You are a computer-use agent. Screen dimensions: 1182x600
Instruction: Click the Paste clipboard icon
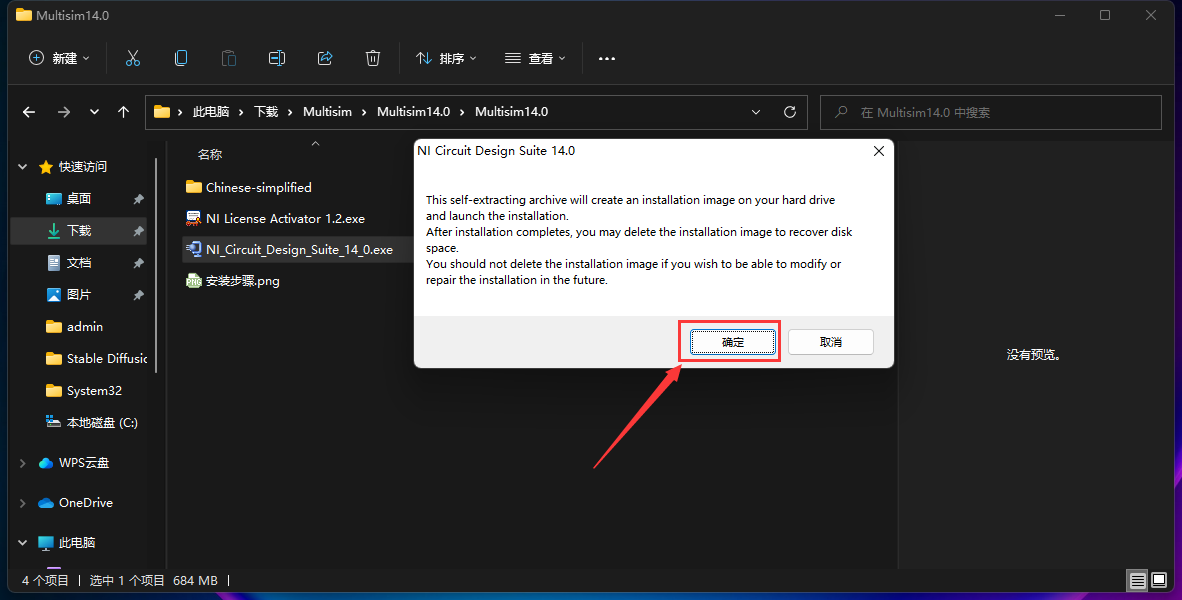[x=228, y=58]
